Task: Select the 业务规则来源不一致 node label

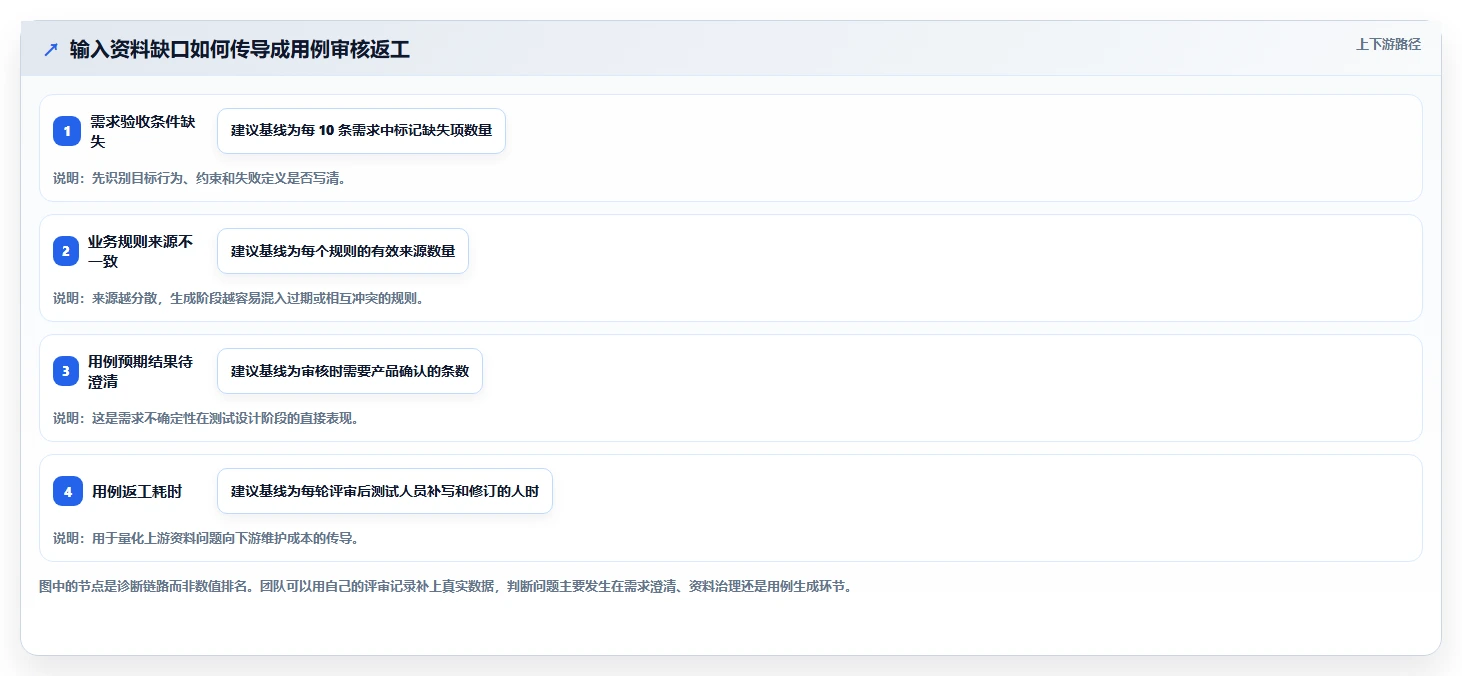Action: coord(140,251)
